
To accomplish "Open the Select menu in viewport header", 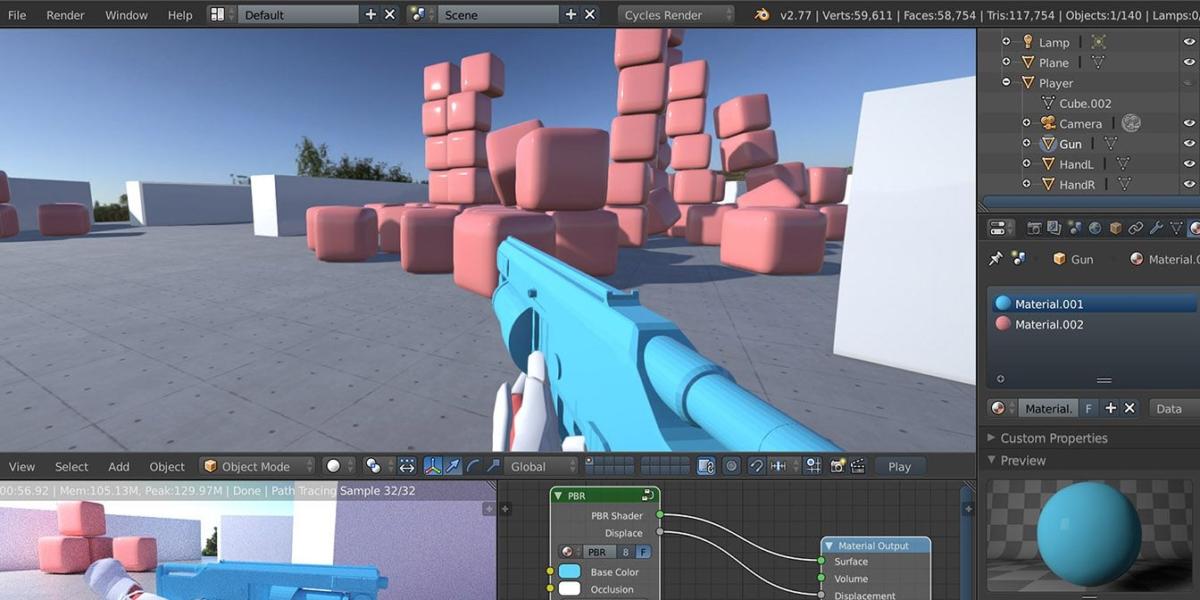I will (x=72, y=466).
